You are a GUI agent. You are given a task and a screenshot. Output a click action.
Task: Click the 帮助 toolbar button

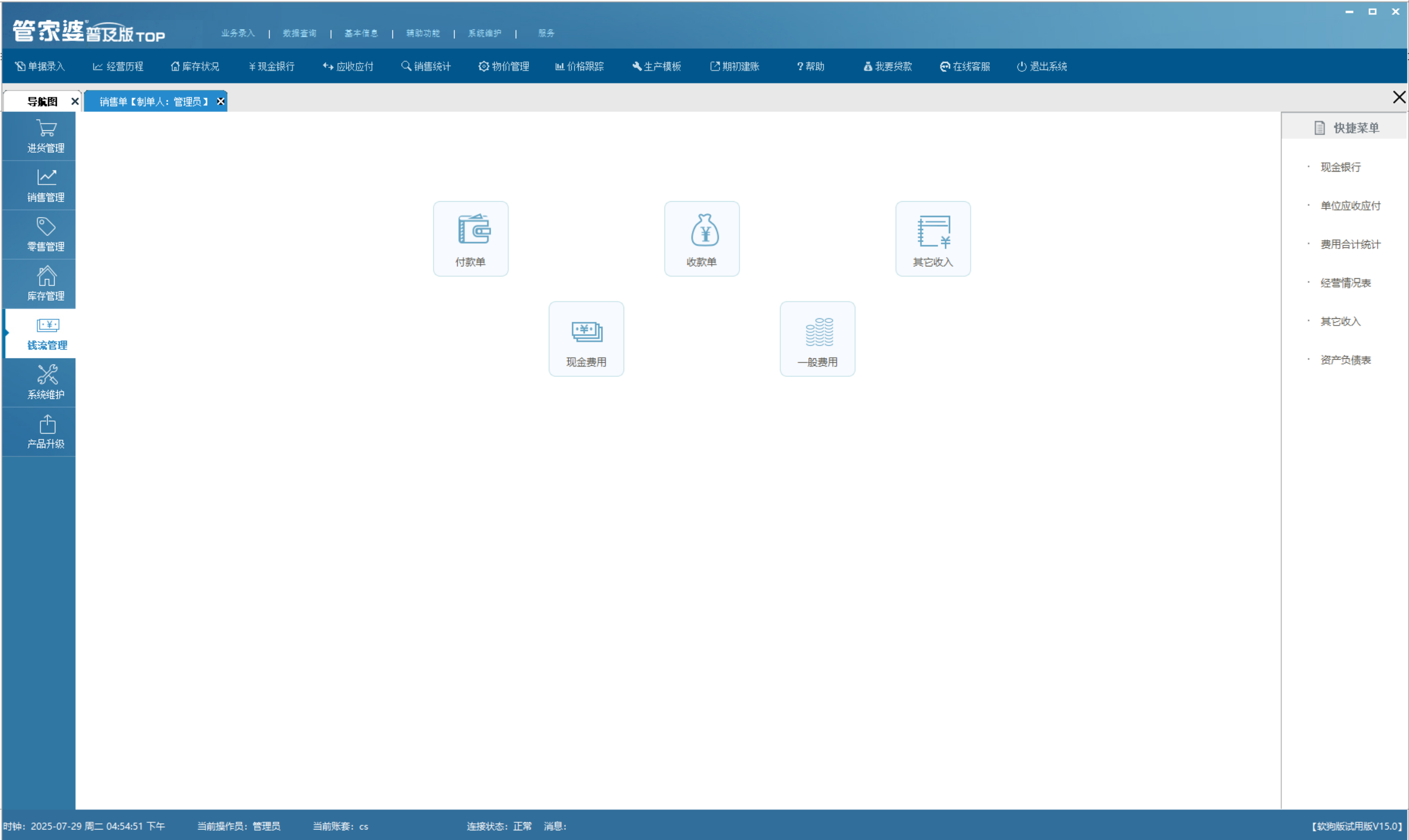pyautogui.click(x=810, y=66)
